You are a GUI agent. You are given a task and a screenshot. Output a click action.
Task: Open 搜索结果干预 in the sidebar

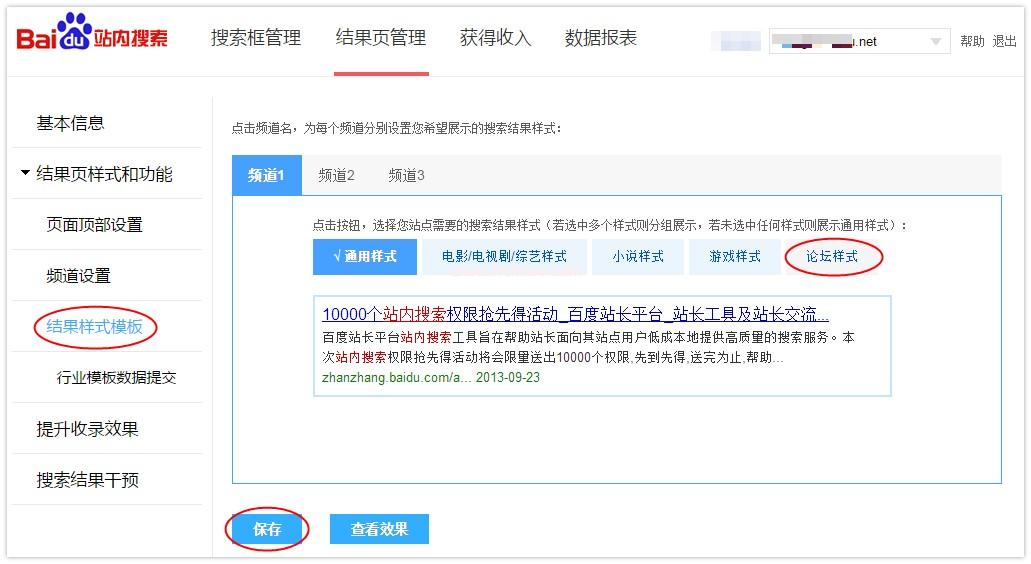[87, 481]
